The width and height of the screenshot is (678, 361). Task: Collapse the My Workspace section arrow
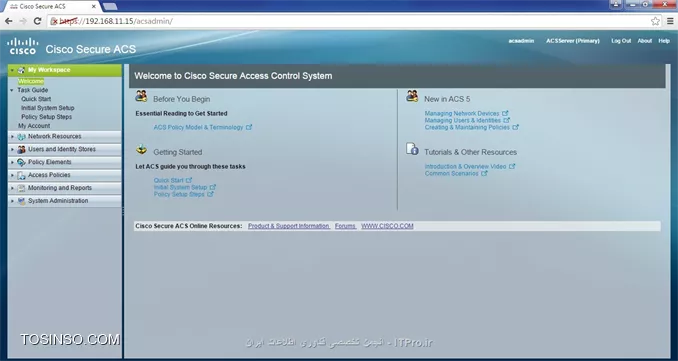click(x=12, y=70)
